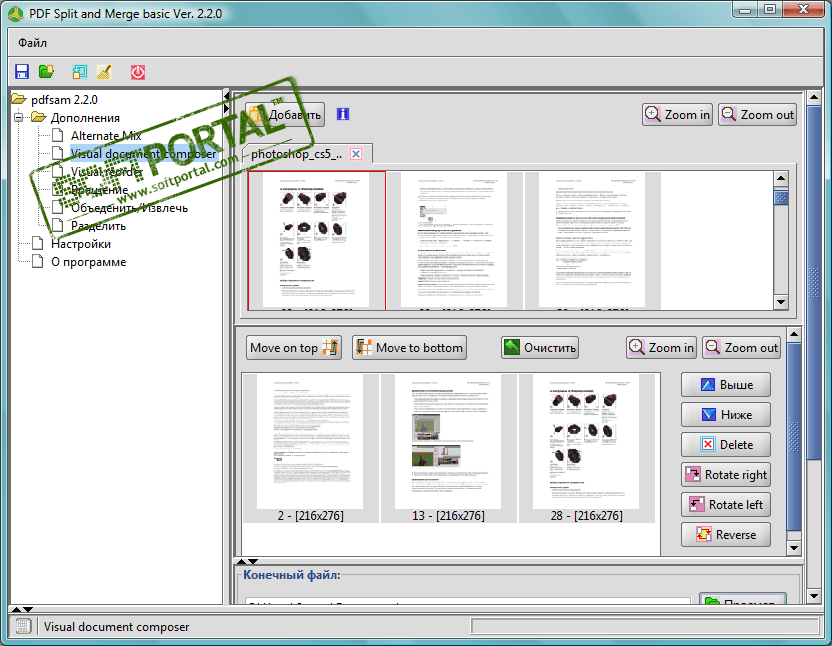This screenshot has width=832, height=646.
Task: Click Zoom out in the composer panel
Action: tap(742, 348)
